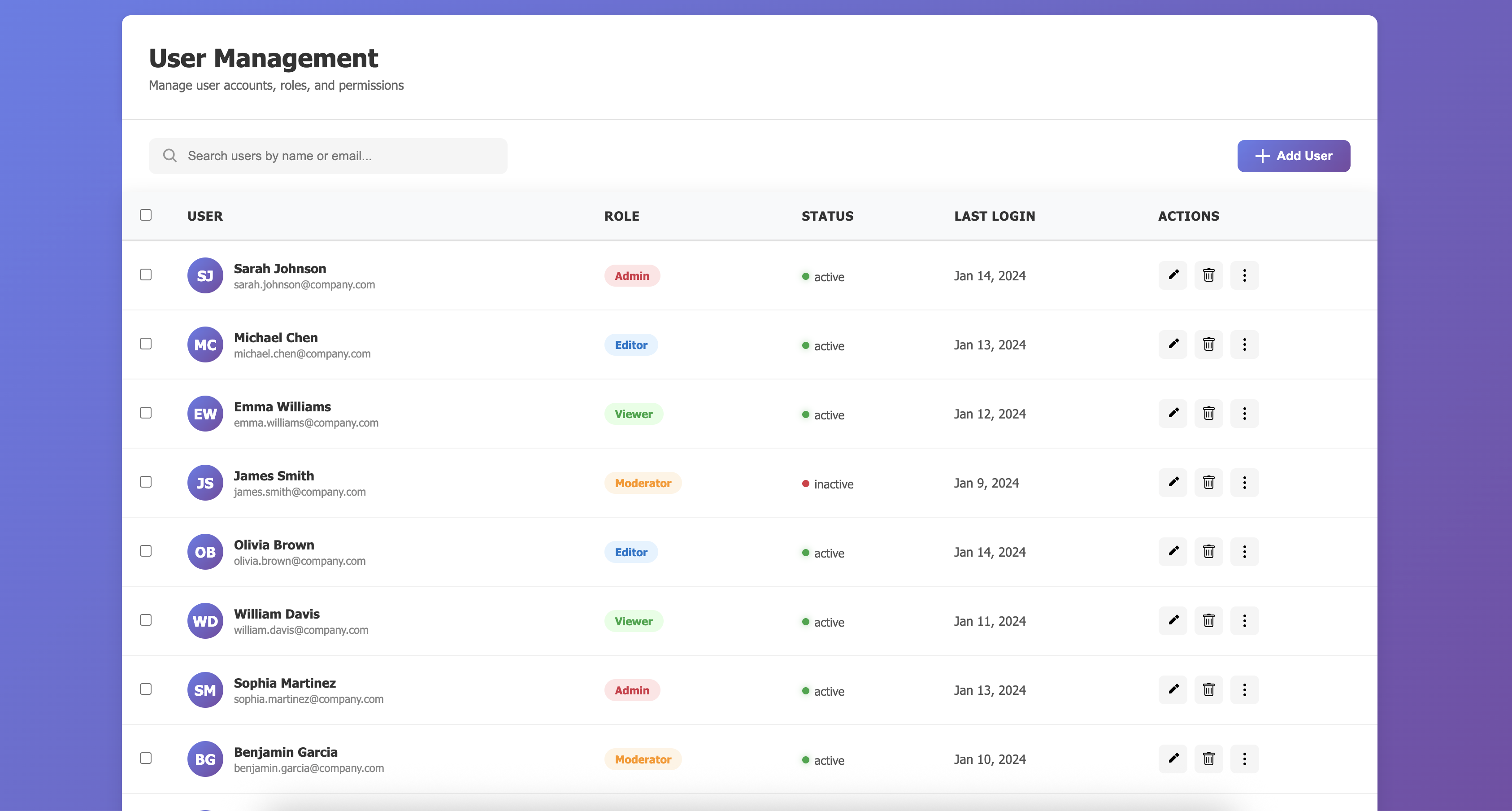Click the pencil icon for James Smith

coord(1173,482)
